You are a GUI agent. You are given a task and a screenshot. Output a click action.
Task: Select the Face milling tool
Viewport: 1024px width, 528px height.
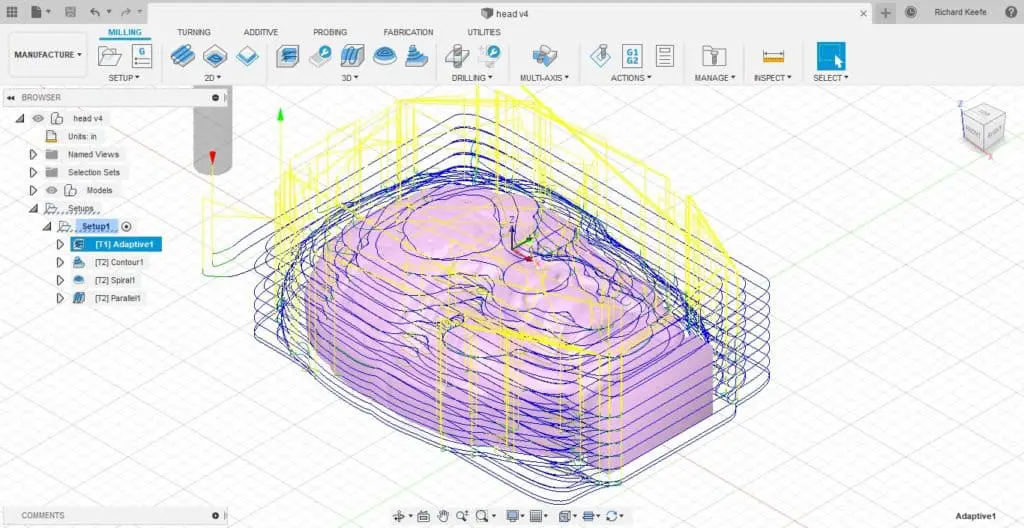pyautogui.click(x=248, y=57)
